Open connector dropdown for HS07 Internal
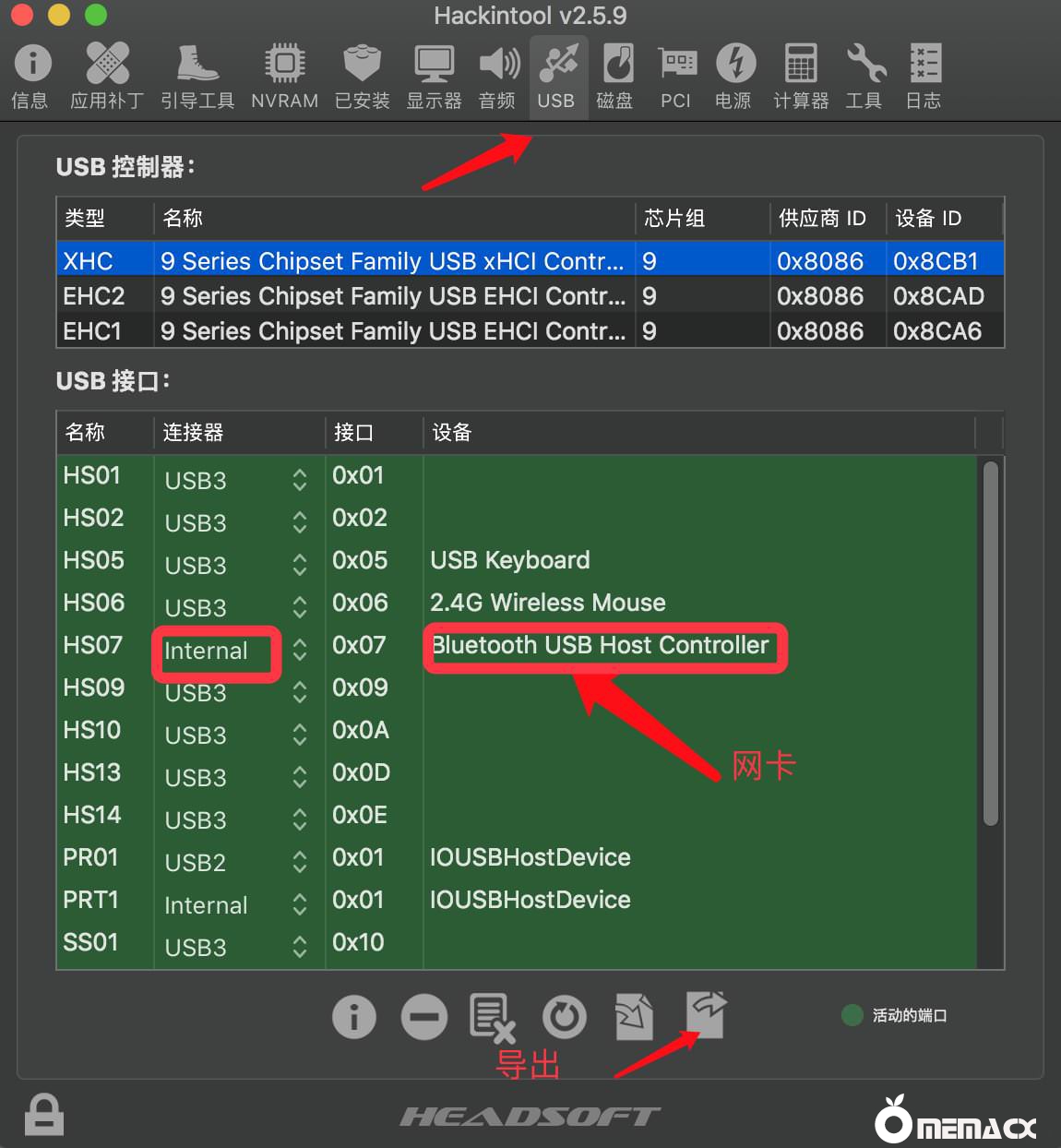This screenshot has width=1061, height=1148. point(299,651)
